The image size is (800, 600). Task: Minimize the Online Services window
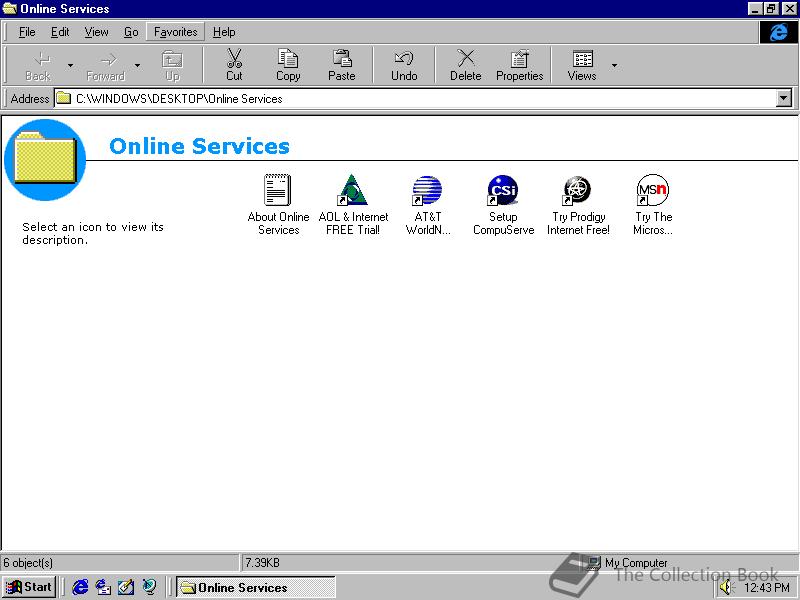755,9
